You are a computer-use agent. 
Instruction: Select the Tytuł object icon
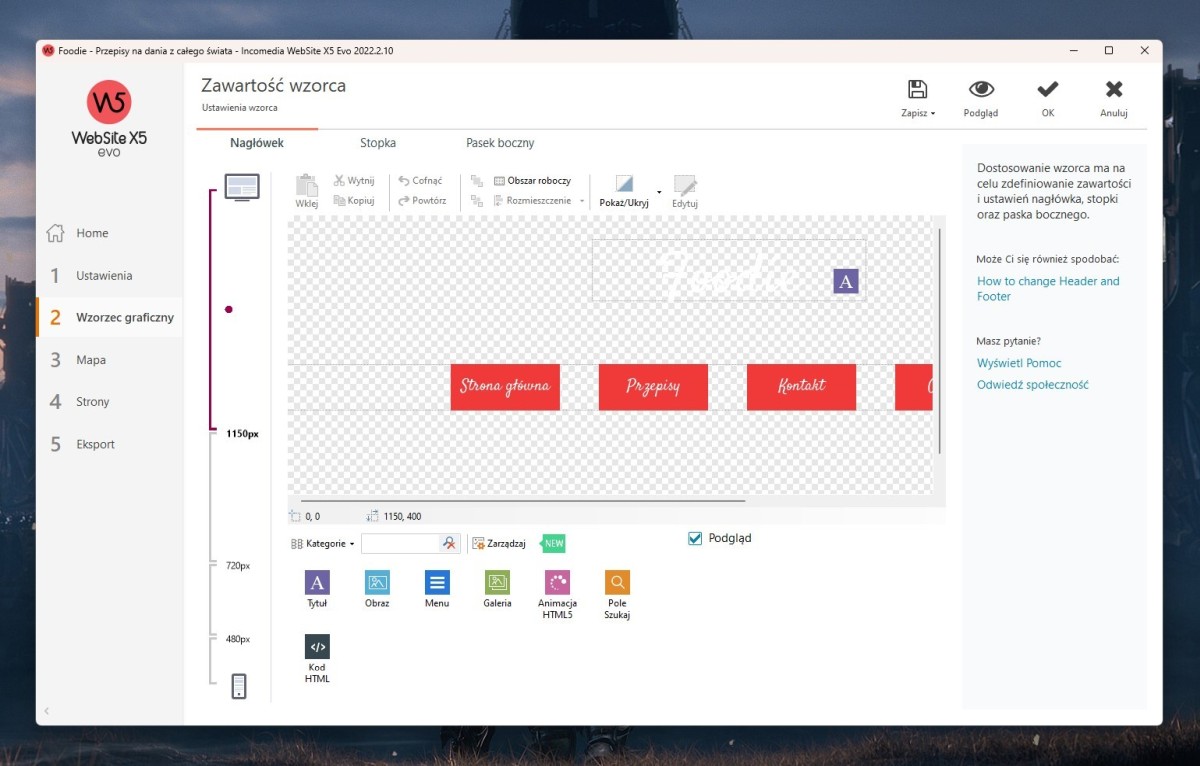point(317,583)
